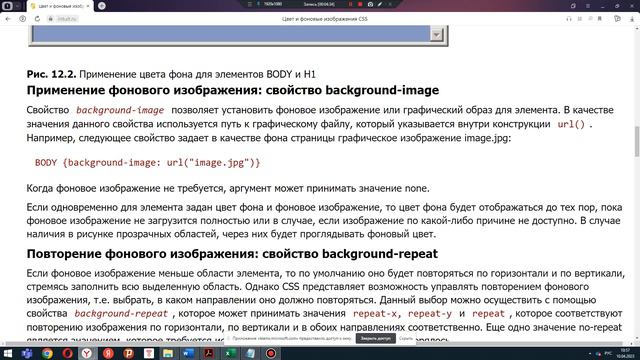
Task: Open Adobe Acrobat from the taskbar
Action: pos(209,353)
